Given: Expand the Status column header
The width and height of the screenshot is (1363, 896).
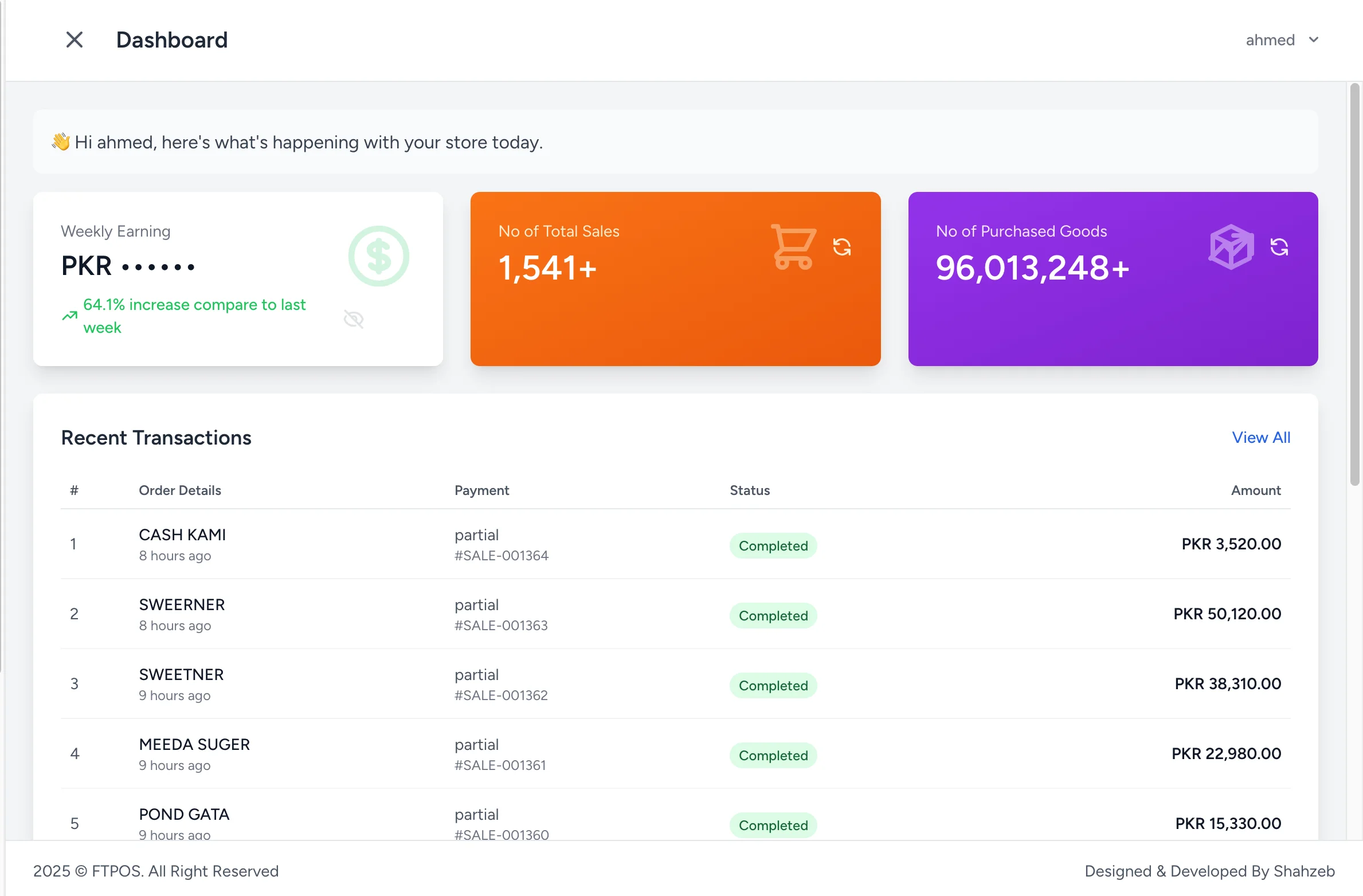Looking at the screenshot, I should point(749,490).
